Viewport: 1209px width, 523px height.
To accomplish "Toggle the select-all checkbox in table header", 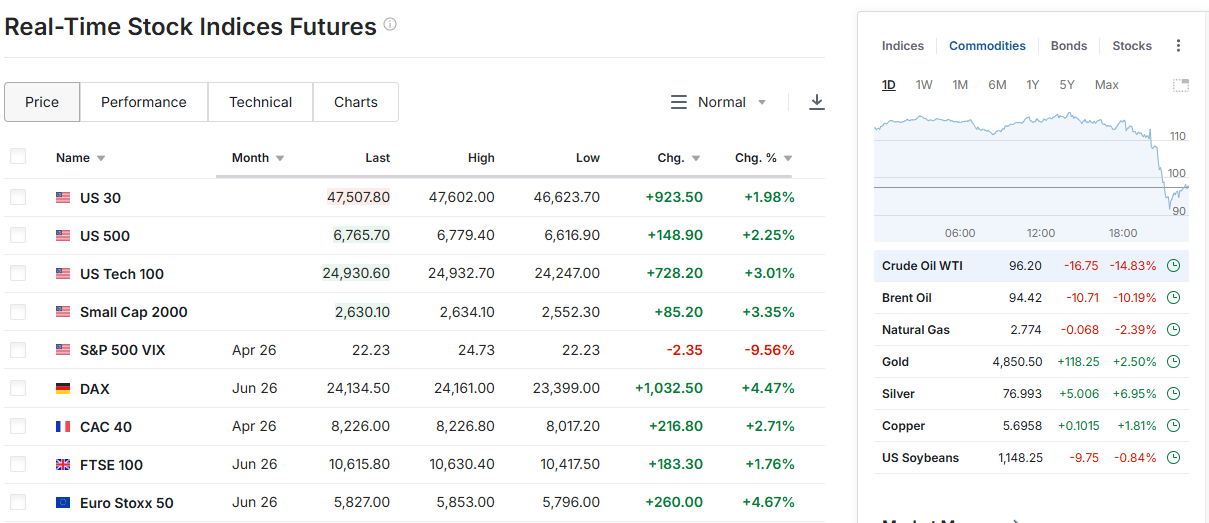I will [18, 156].
